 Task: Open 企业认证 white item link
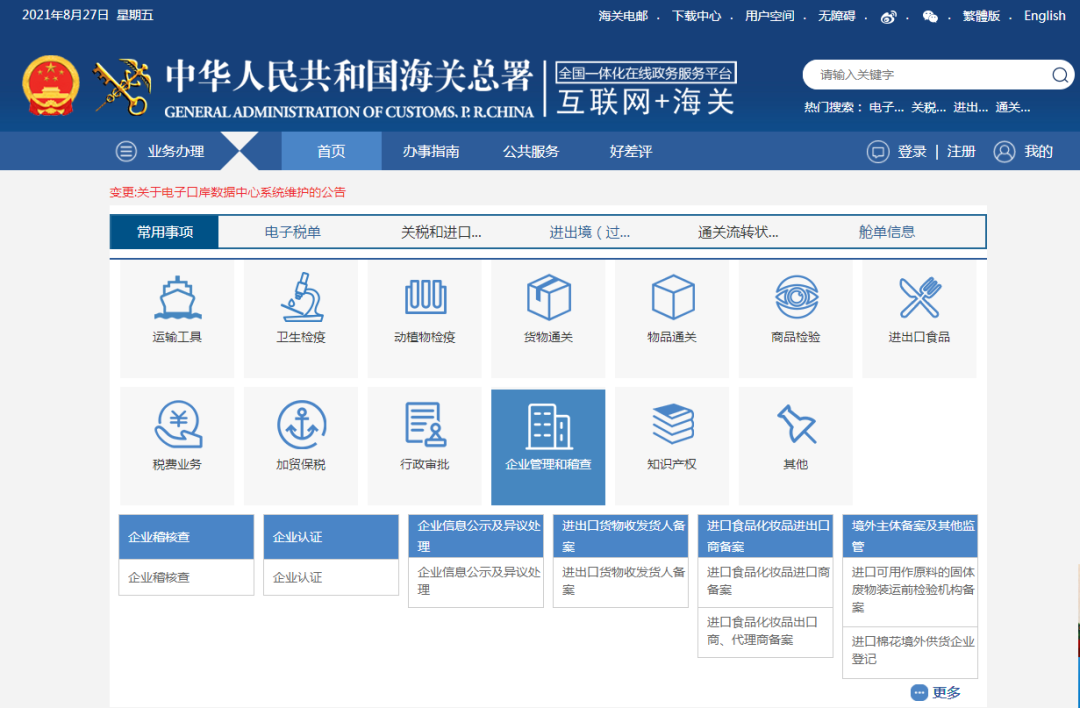[331, 577]
